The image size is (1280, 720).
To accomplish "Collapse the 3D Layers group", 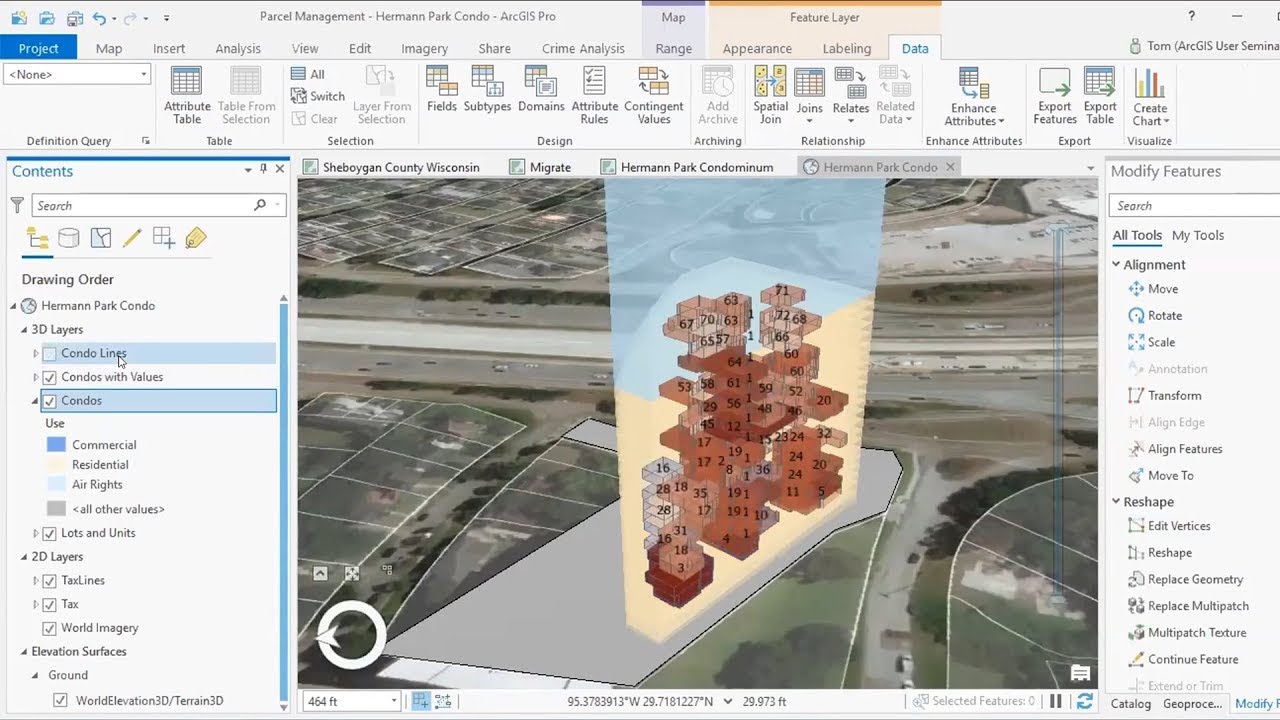I will coord(24,330).
